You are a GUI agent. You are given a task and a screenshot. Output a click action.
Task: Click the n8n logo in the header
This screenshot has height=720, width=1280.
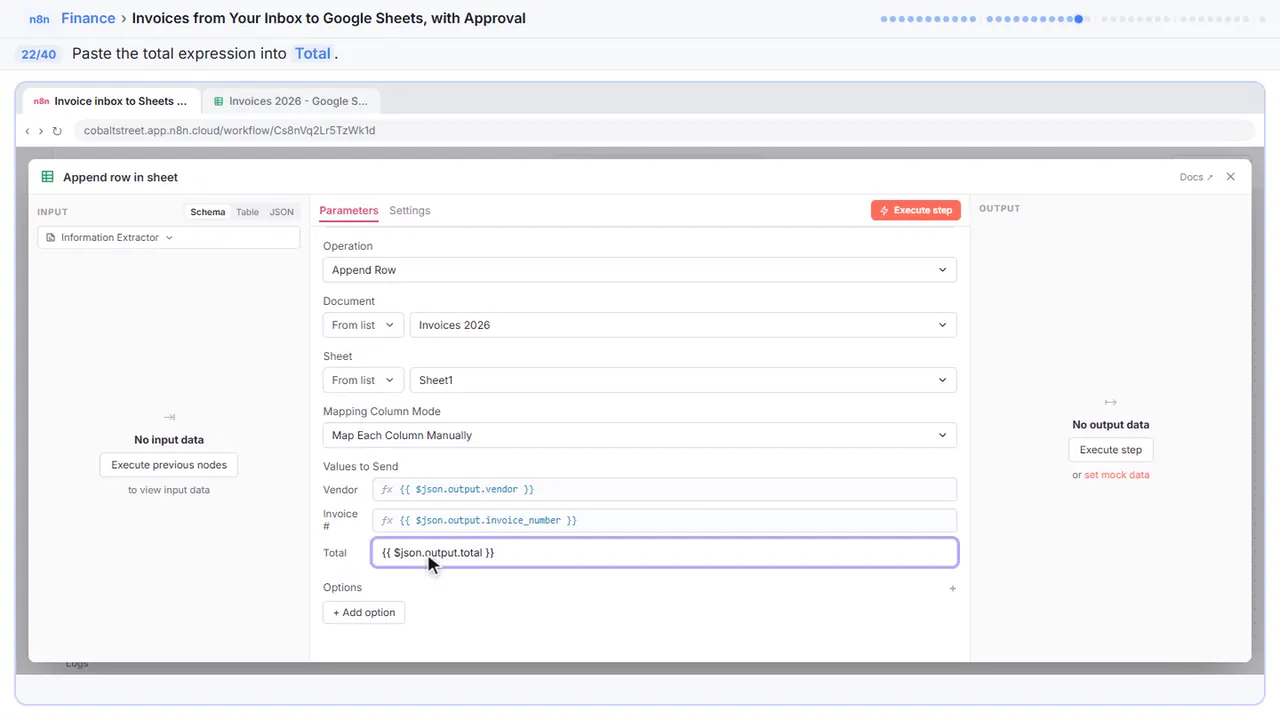39,19
